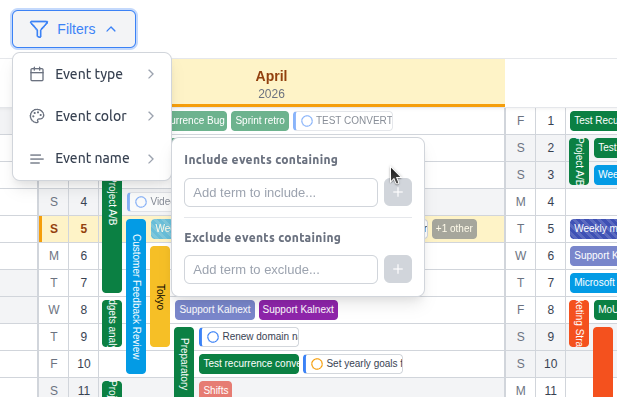Click the funnel icon in Filters button
Screen dimensions: 617x397
tap(39, 29)
